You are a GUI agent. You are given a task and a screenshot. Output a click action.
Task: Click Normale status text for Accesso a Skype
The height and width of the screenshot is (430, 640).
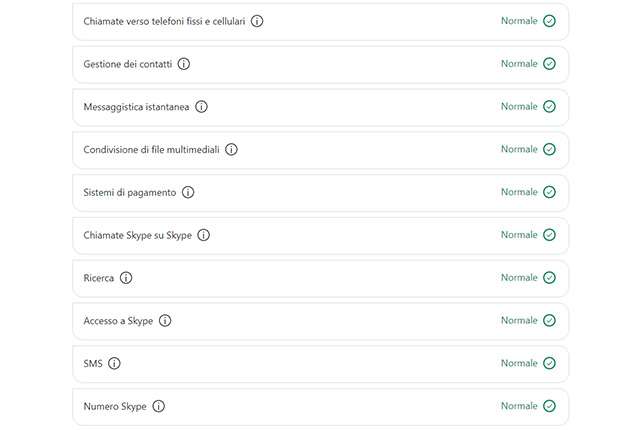[519, 321]
